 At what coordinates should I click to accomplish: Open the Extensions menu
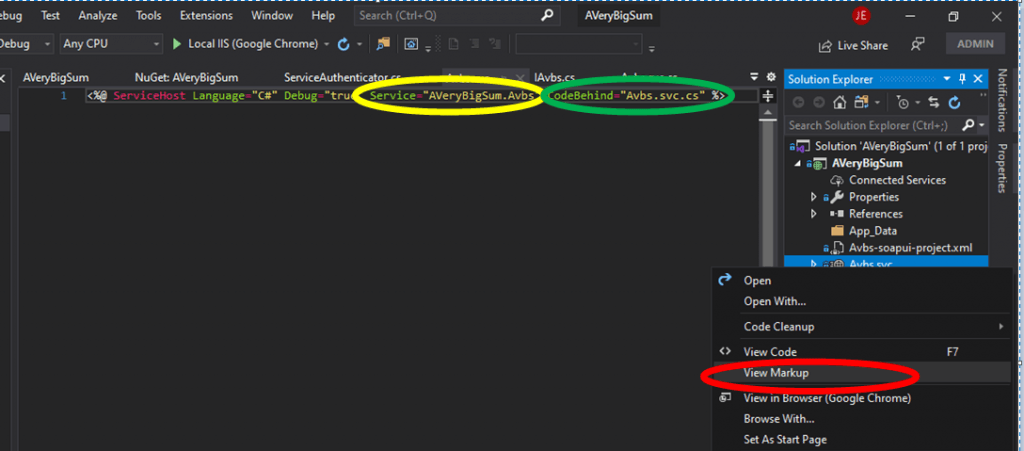(x=206, y=15)
